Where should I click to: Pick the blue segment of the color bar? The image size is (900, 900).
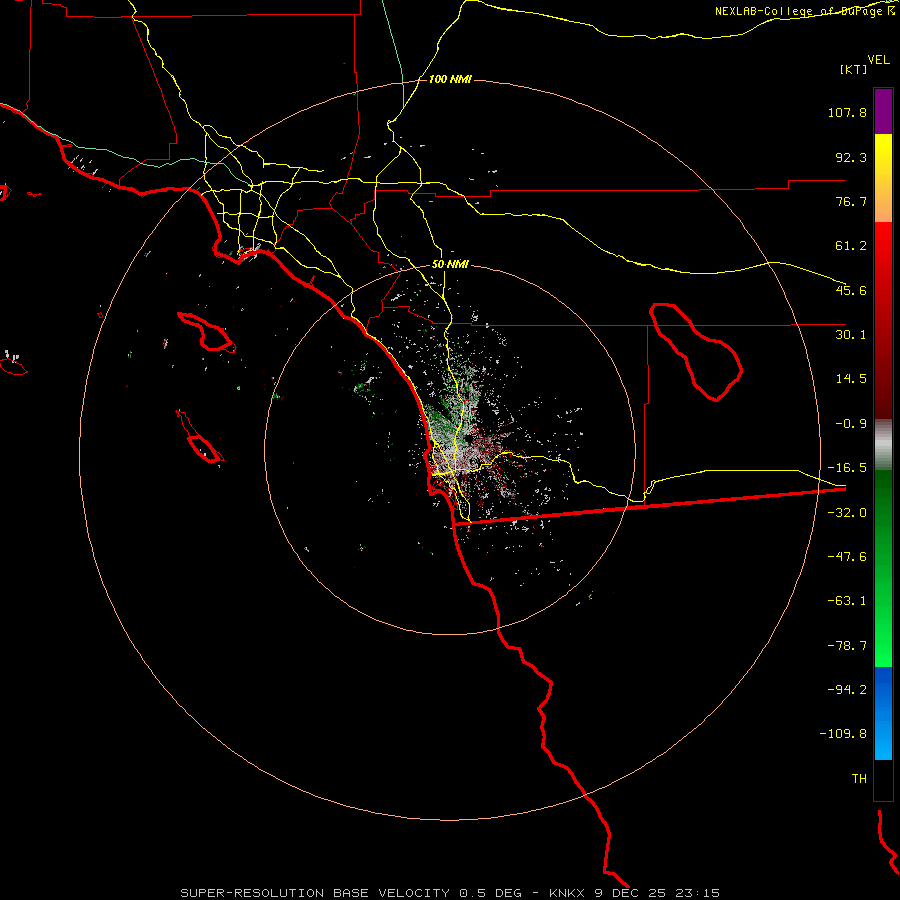tap(883, 713)
